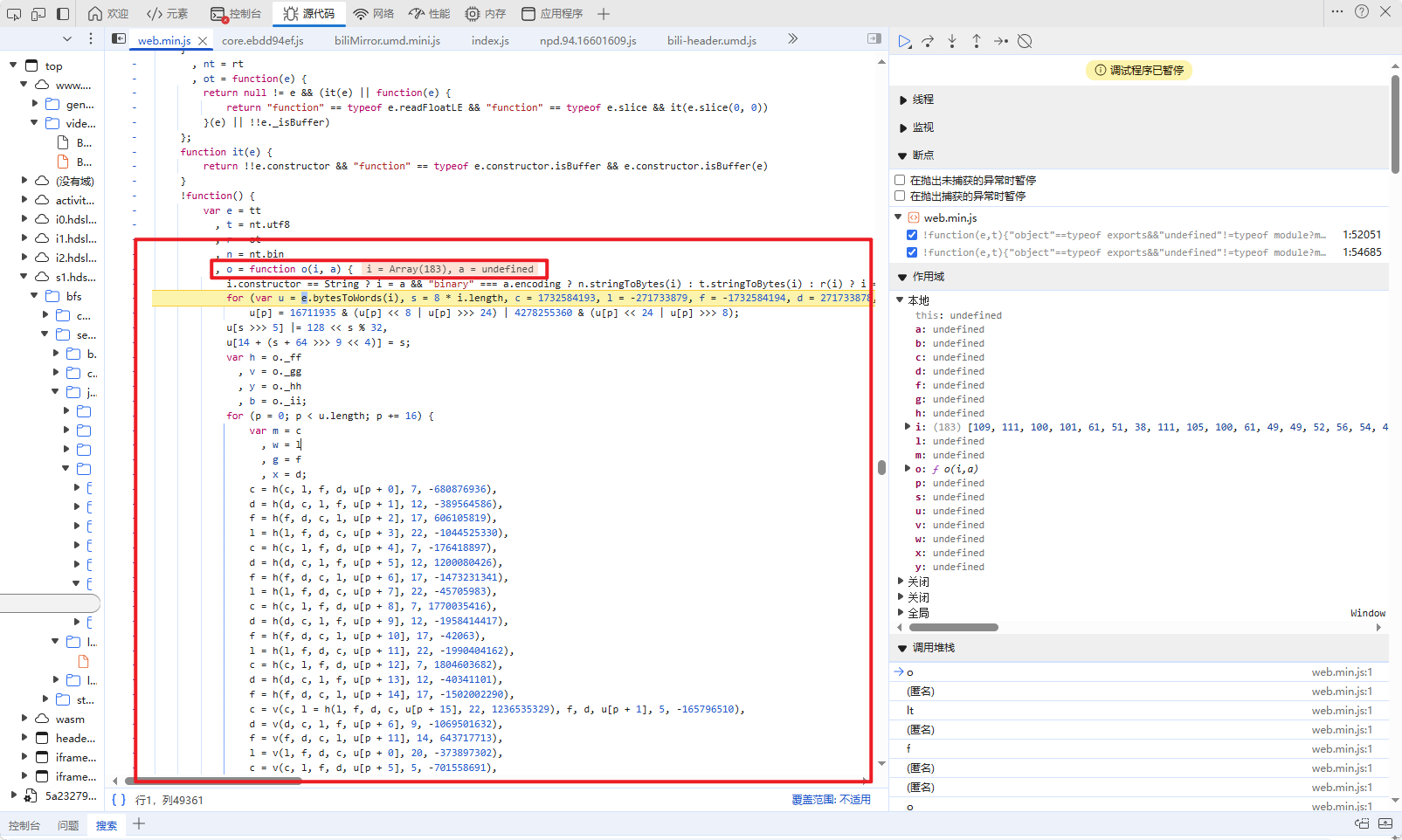This screenshot has height=840, width=1402.
Task: Open the help question mark icon
Action: pyautogui.click(x=1362, y=11)
